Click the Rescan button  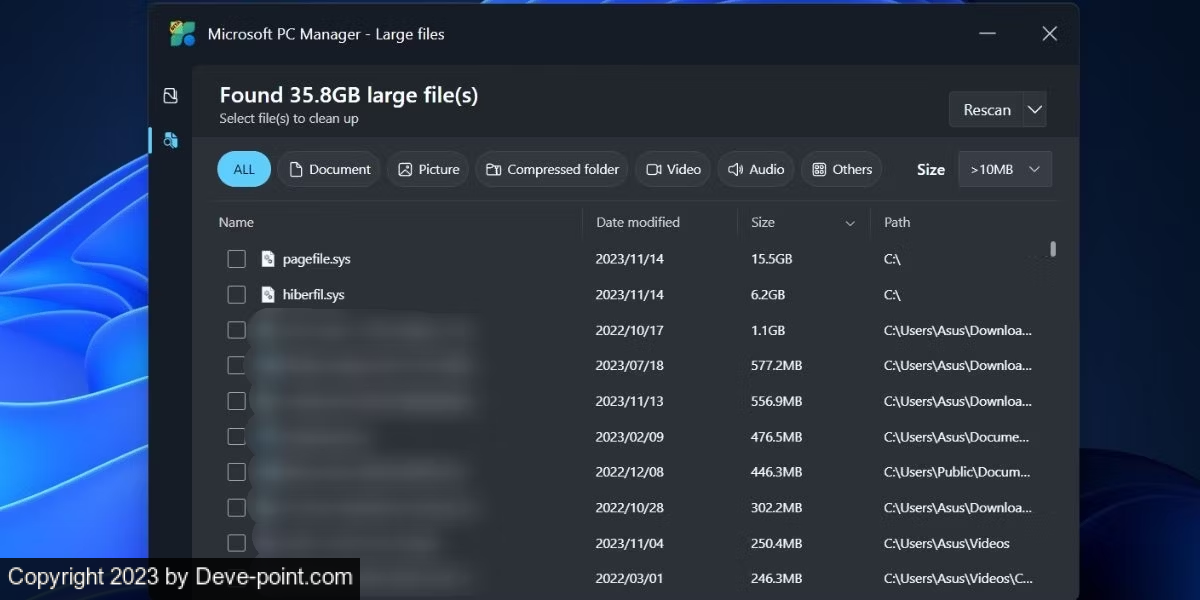[986, 110]
